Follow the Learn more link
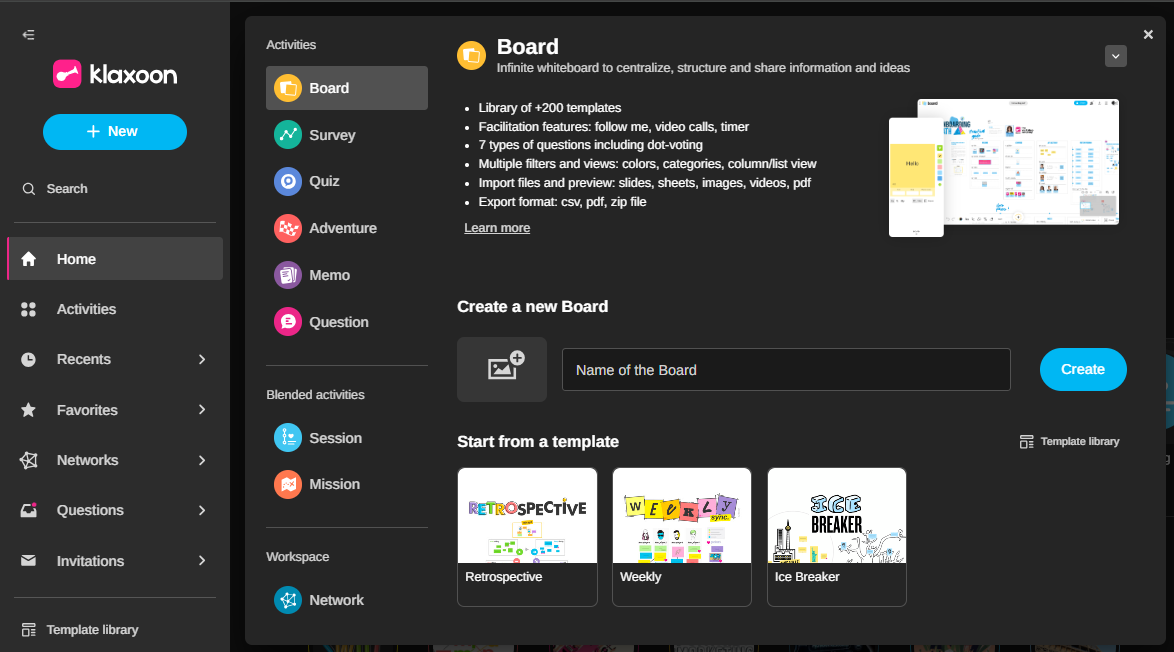This screenshot has width=1174, height=652. click(x=497, y=228)
